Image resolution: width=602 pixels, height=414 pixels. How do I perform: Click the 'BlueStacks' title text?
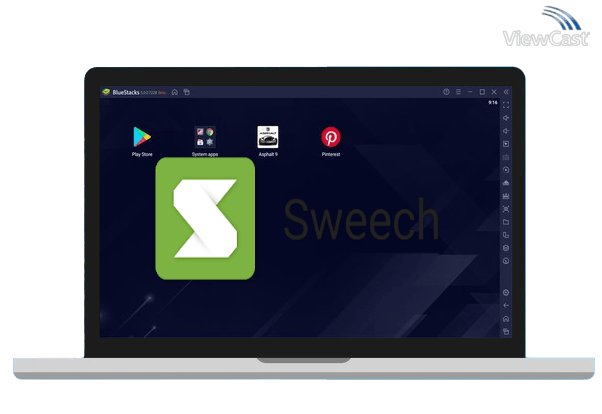coord(126,92)
